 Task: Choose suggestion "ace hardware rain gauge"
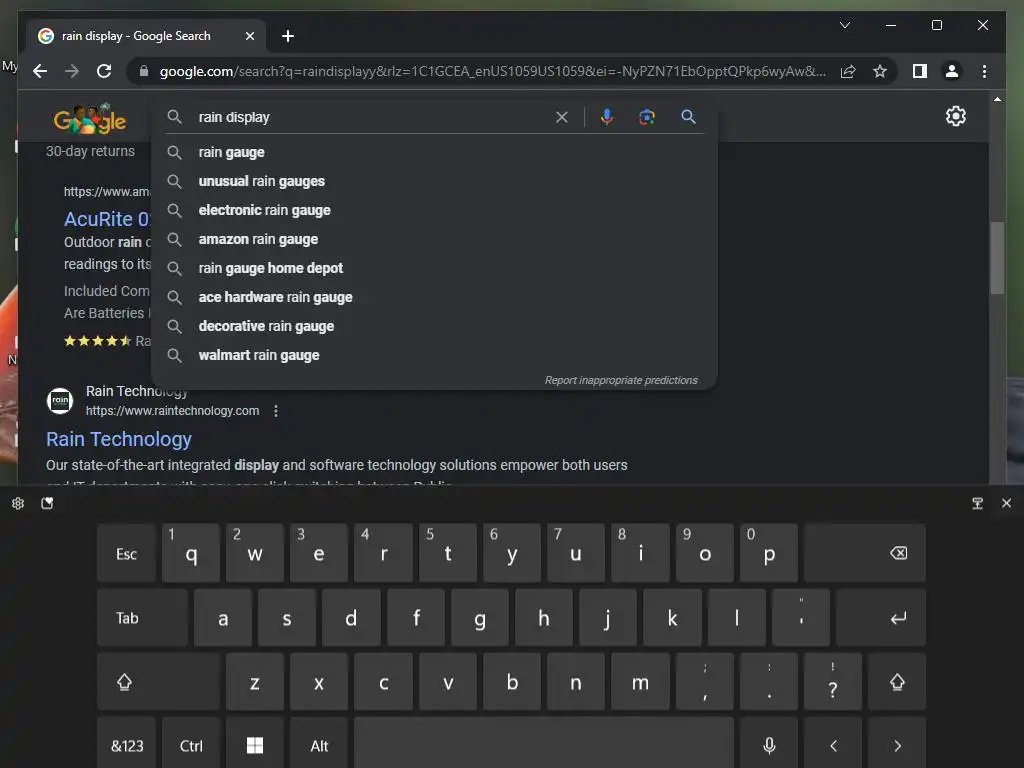pyautogui.click(x=434, y=297)
